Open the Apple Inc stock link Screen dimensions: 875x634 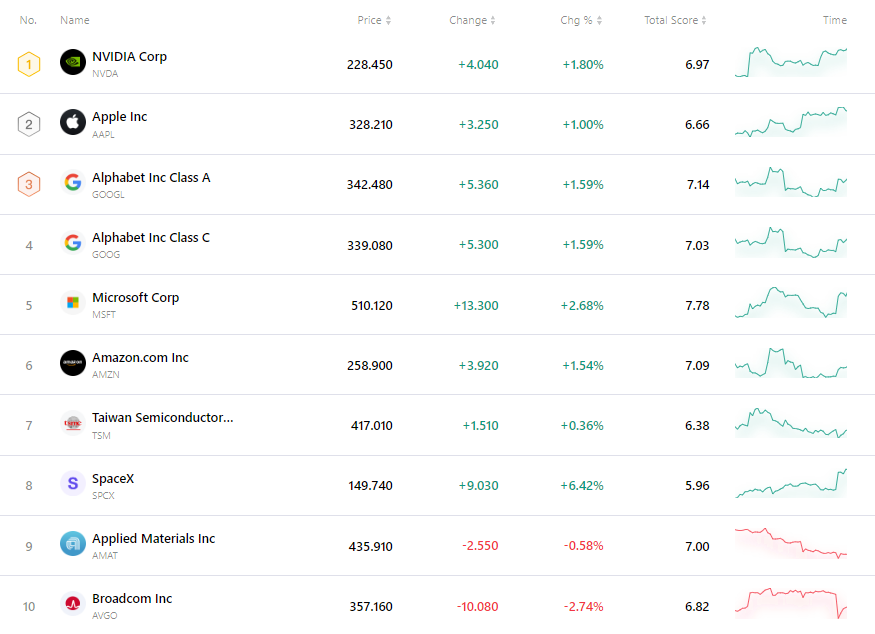click(x=119, y=117)
